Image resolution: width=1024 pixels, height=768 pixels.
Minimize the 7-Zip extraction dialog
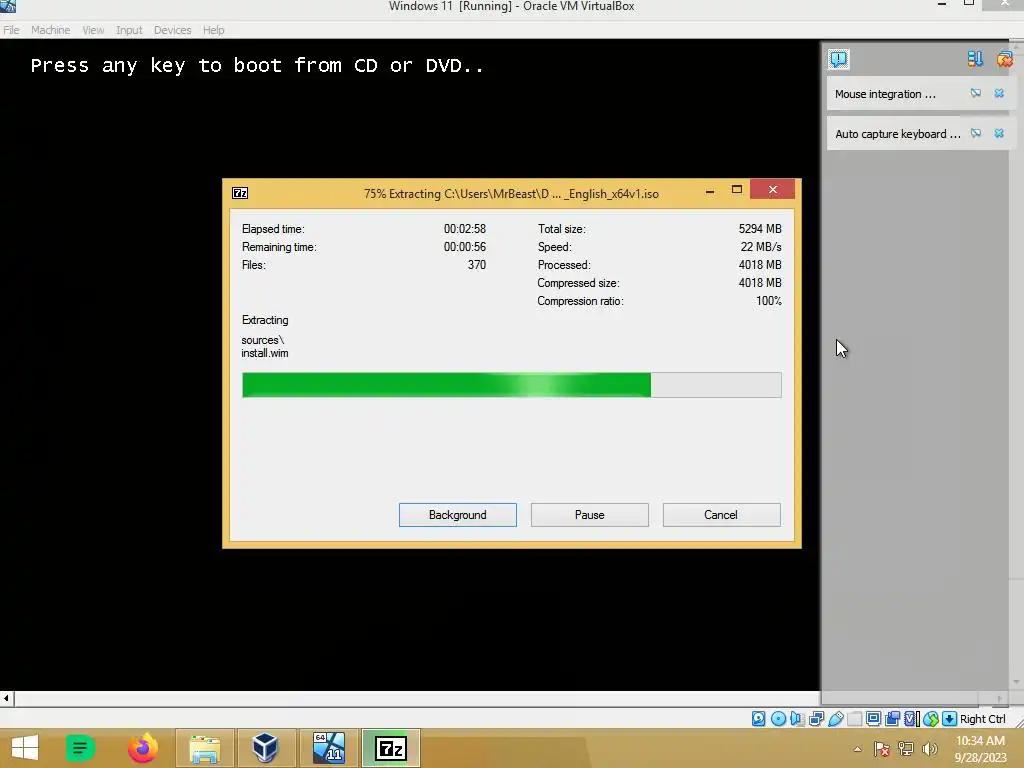click(710, 190)
